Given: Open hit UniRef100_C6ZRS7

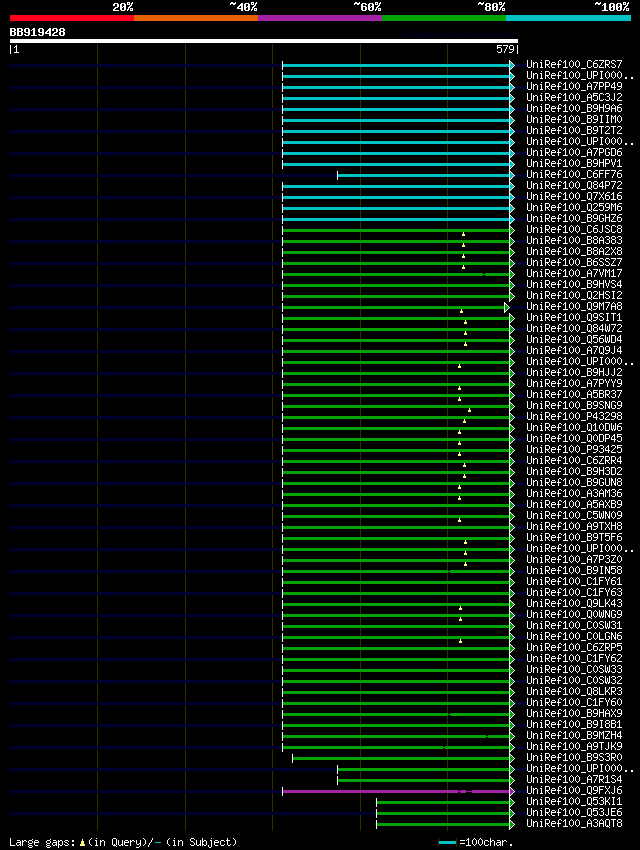Looking at the screenshot, I should pyautogui.click(x=574, y=64).
